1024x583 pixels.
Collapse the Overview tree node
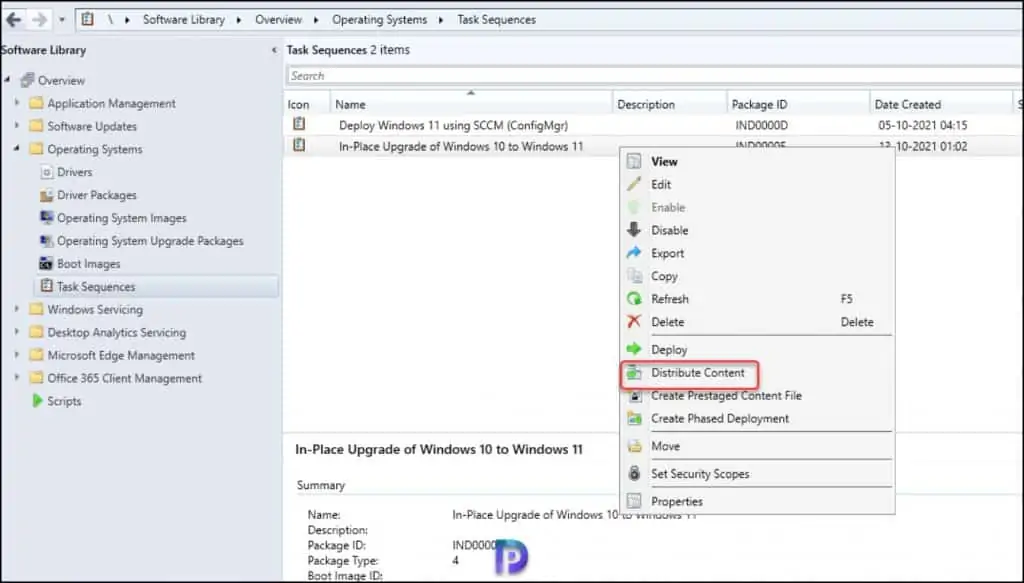tap(8, 80)
